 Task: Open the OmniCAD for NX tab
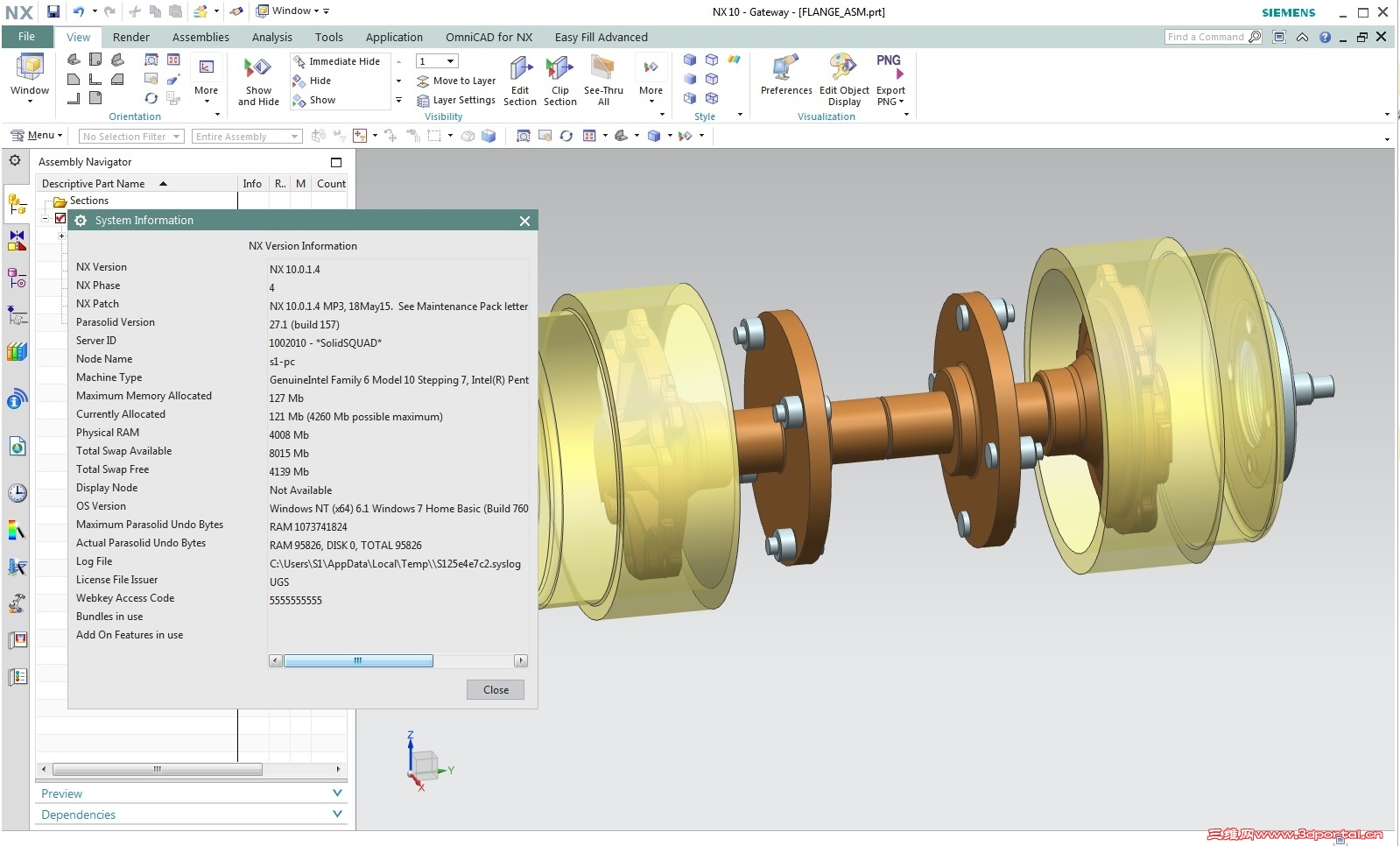(489, 37)
